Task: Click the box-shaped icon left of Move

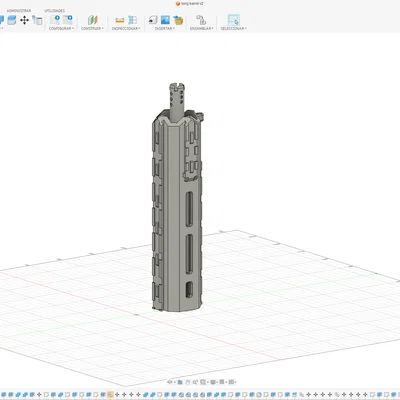Action: click(11, 20)
